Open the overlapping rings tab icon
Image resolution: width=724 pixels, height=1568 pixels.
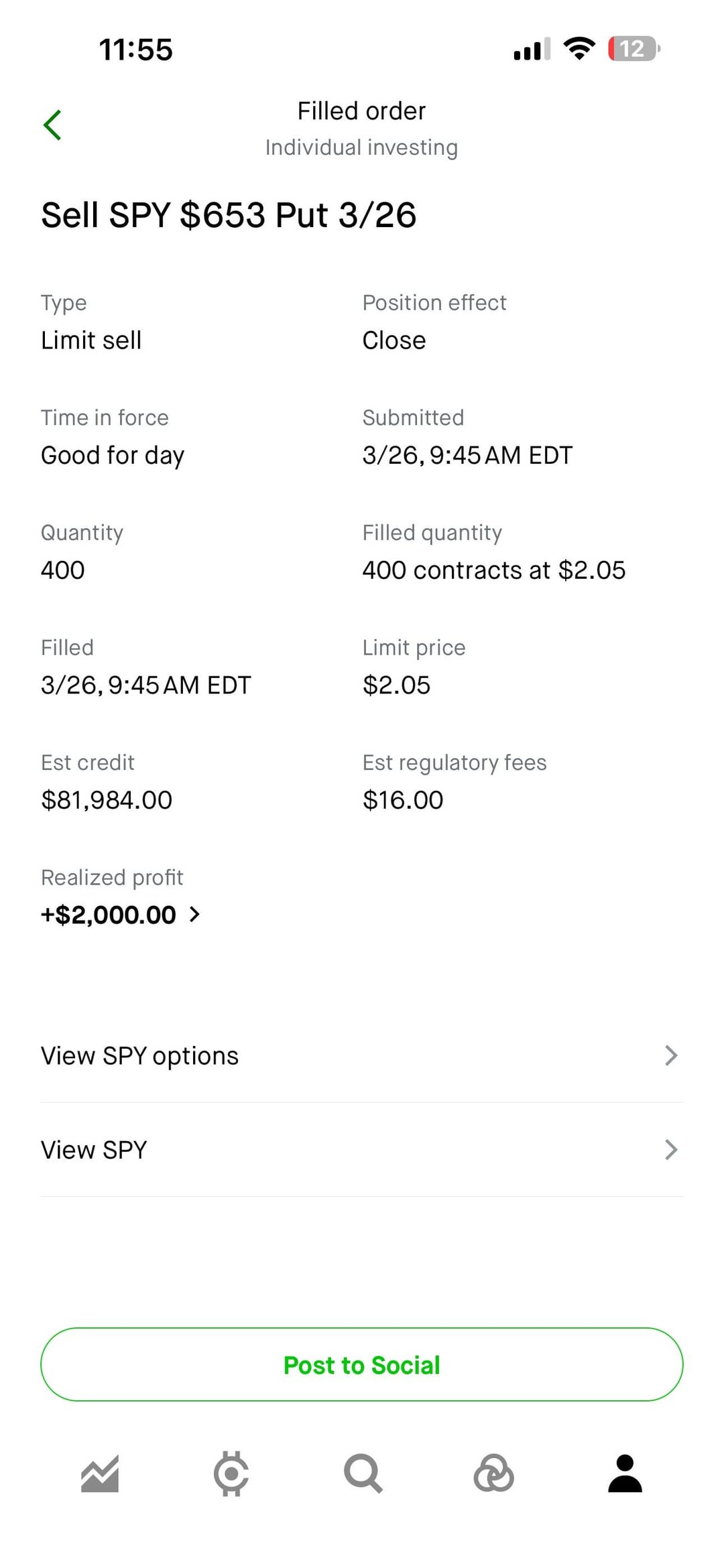[494, 1474]
